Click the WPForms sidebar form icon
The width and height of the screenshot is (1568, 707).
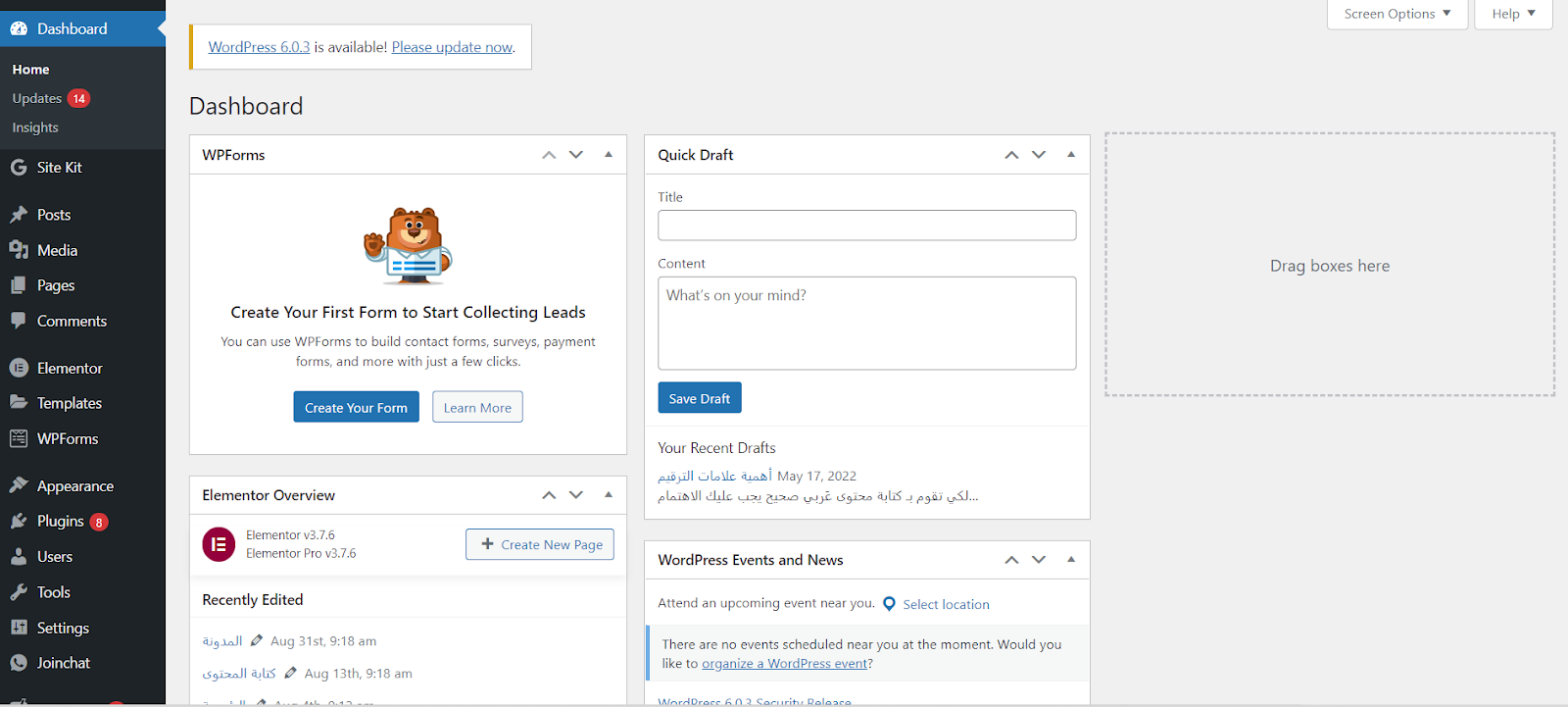[x=19, y=438]
